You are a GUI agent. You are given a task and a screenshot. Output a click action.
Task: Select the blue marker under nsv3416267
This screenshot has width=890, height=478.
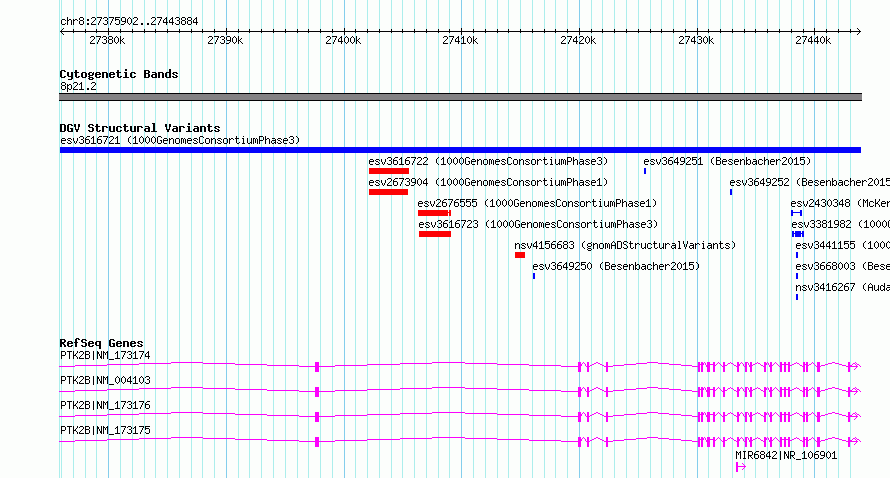pyautogui.click(x=797, y=297)
